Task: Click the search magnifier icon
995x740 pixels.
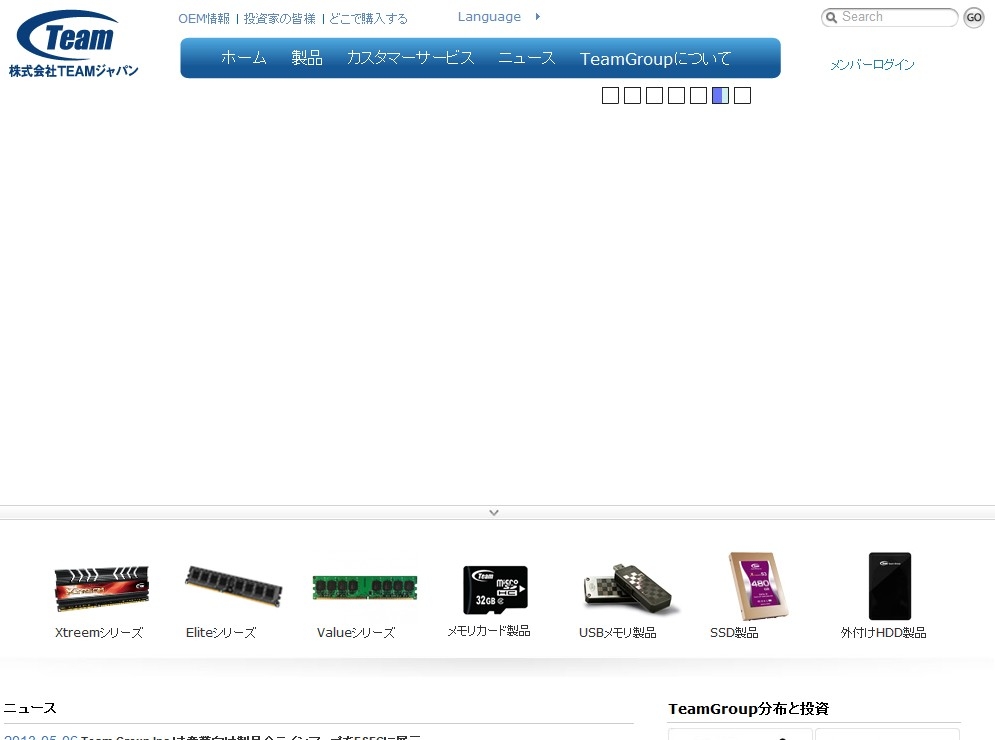Action: click(x=831, y=18)
